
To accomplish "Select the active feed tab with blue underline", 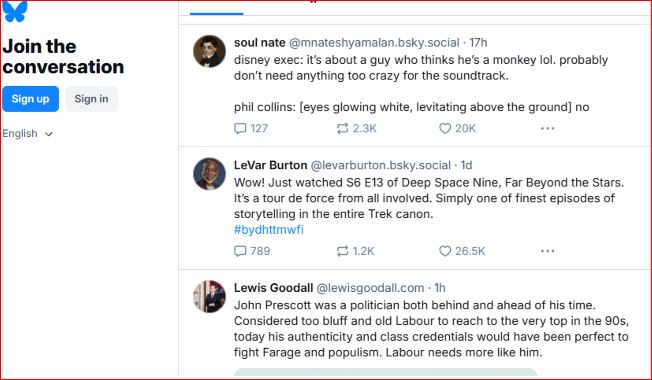I will click(x=216, y=7).
